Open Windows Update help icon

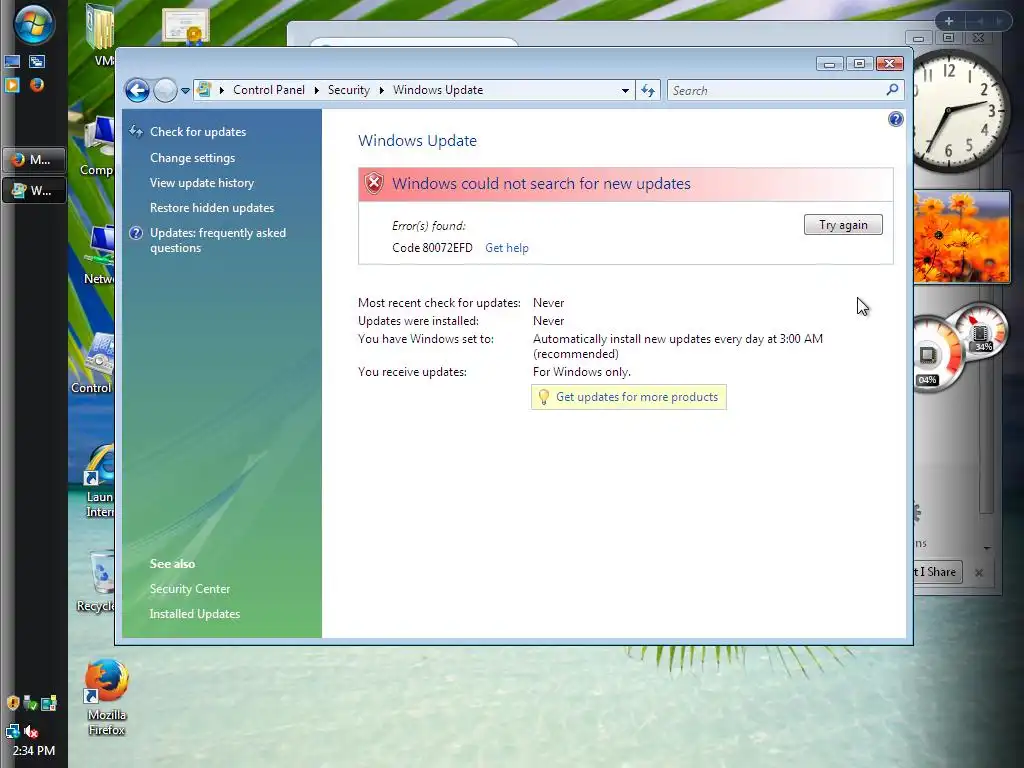click(895, 119)
